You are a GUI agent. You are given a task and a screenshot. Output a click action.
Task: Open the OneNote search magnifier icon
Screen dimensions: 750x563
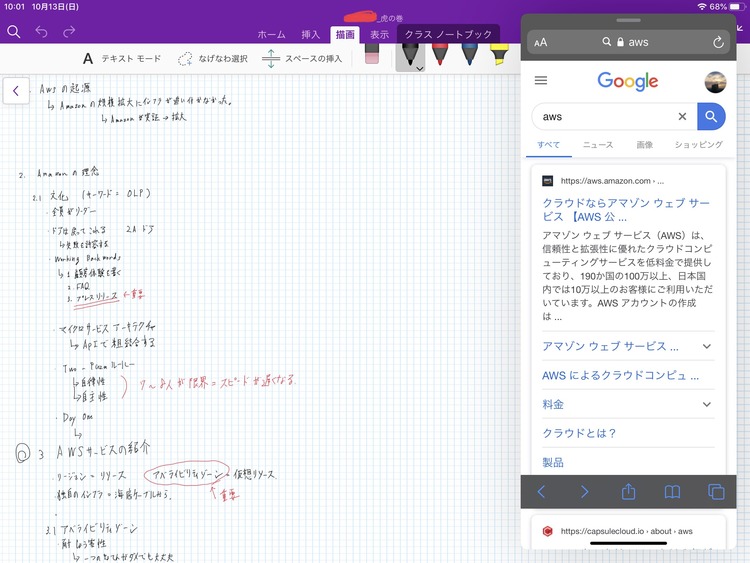14,32
